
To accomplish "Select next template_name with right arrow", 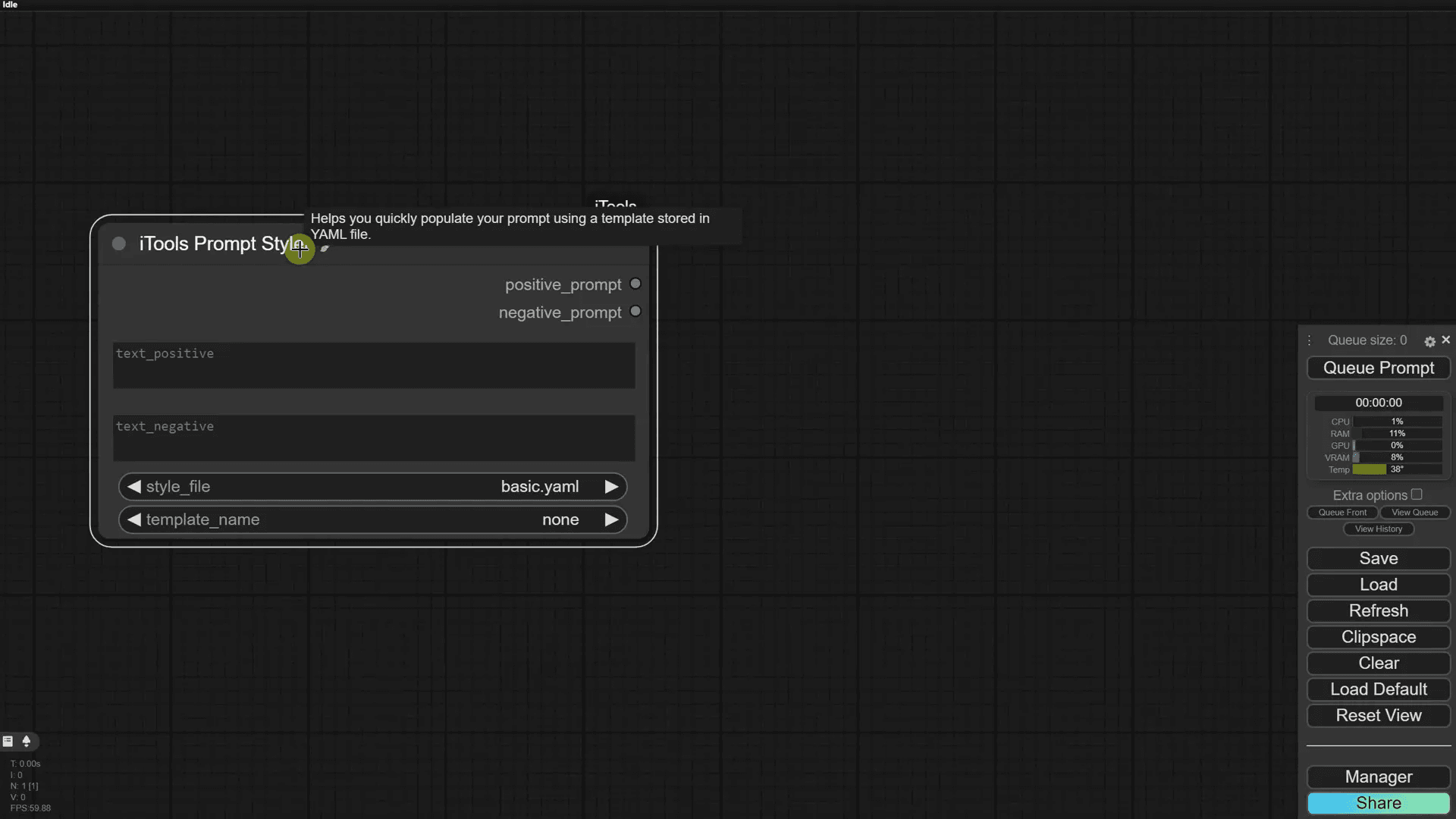I will (611, 519).
